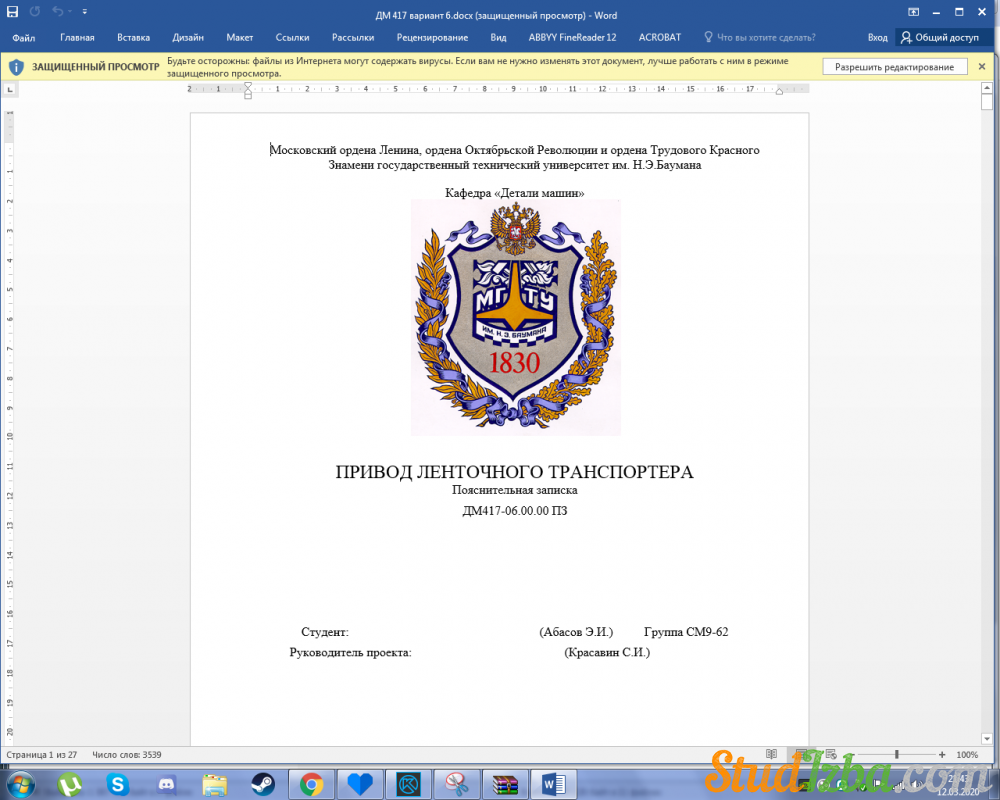Open the Вид tab
1000x800 pixels.
point(498,38)
